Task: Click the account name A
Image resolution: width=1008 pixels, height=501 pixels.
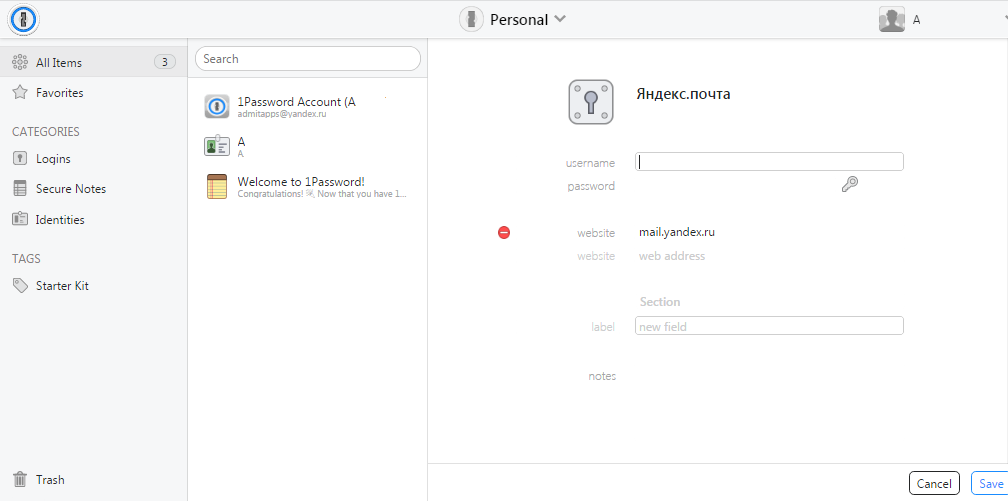Action: coord(916,20)
